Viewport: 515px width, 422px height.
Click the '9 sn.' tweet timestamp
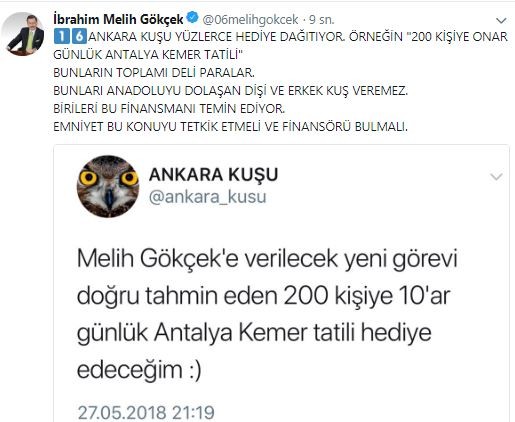coord(321,20)
